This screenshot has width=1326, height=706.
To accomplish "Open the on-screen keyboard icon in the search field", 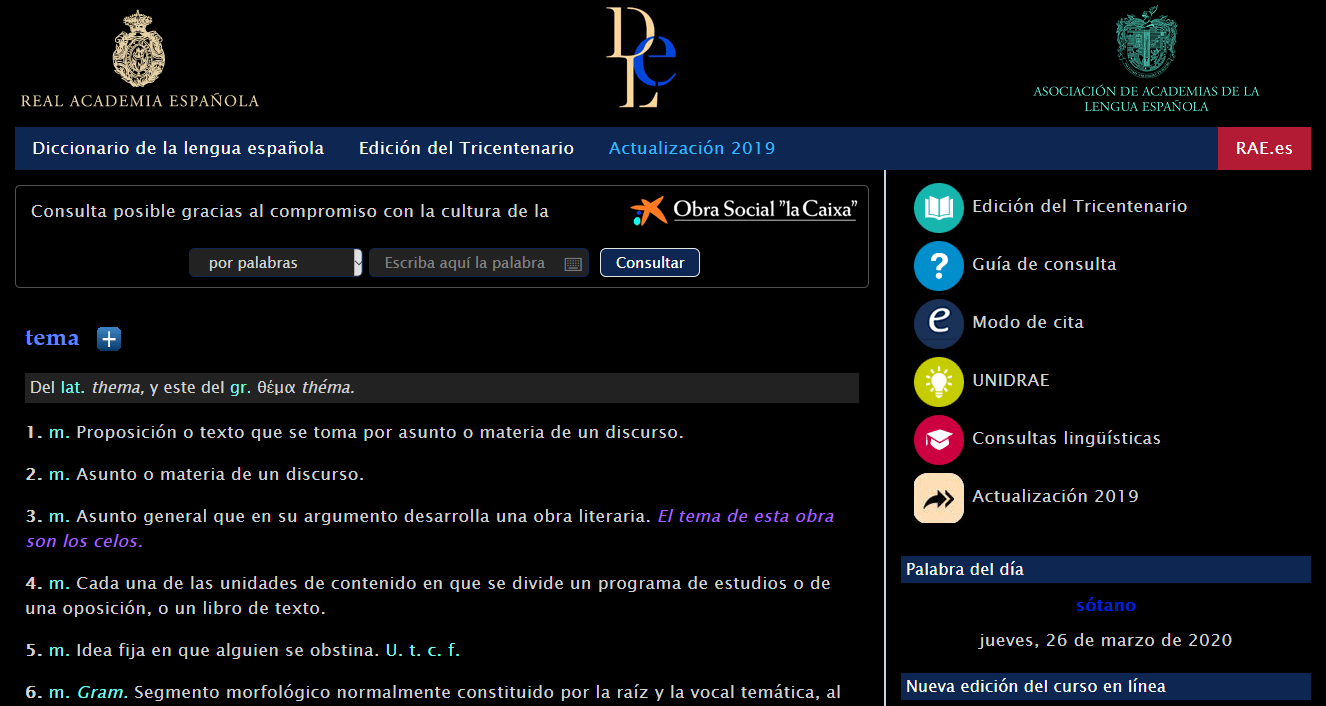I will (573, 264).
